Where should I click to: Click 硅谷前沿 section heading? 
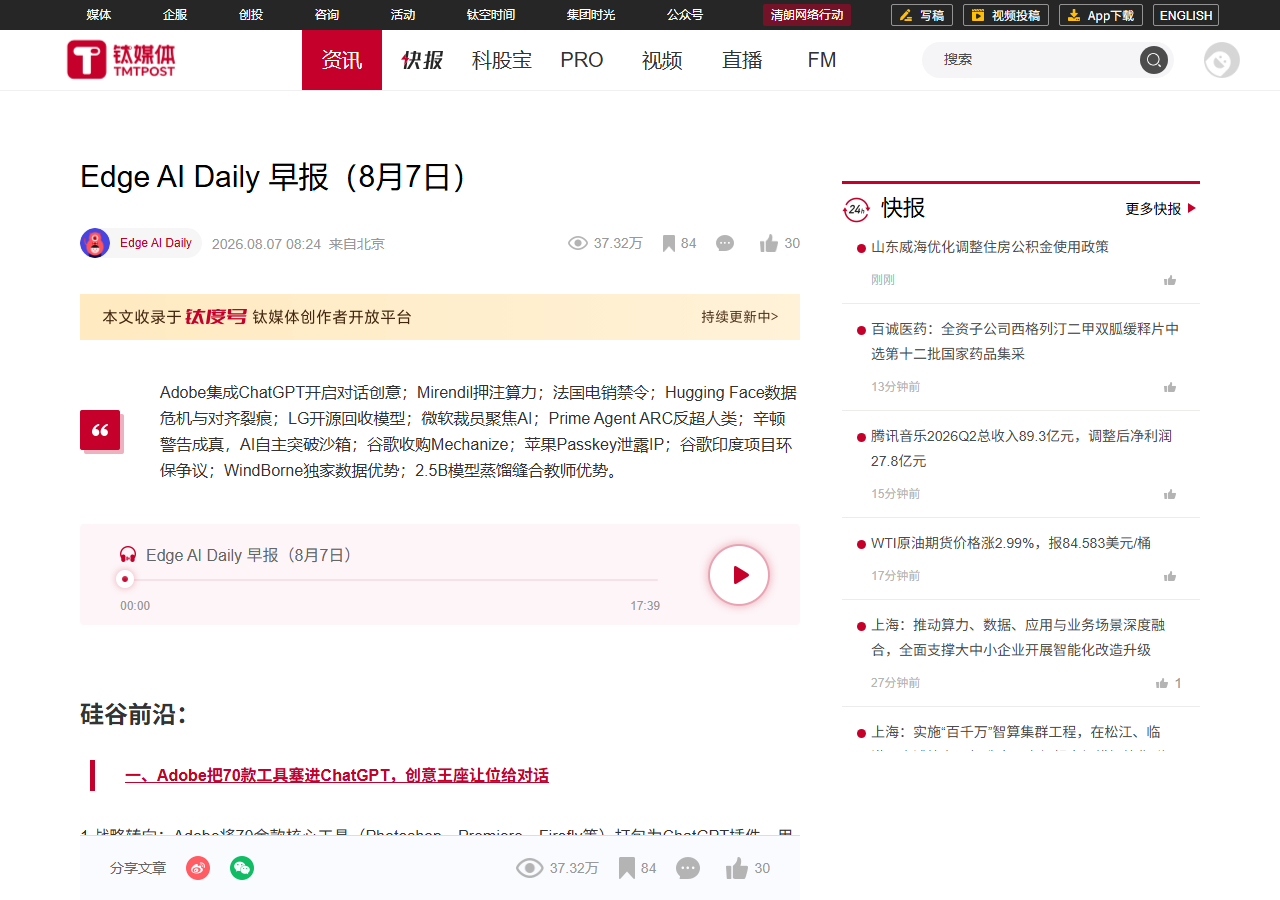click(134, 715)
